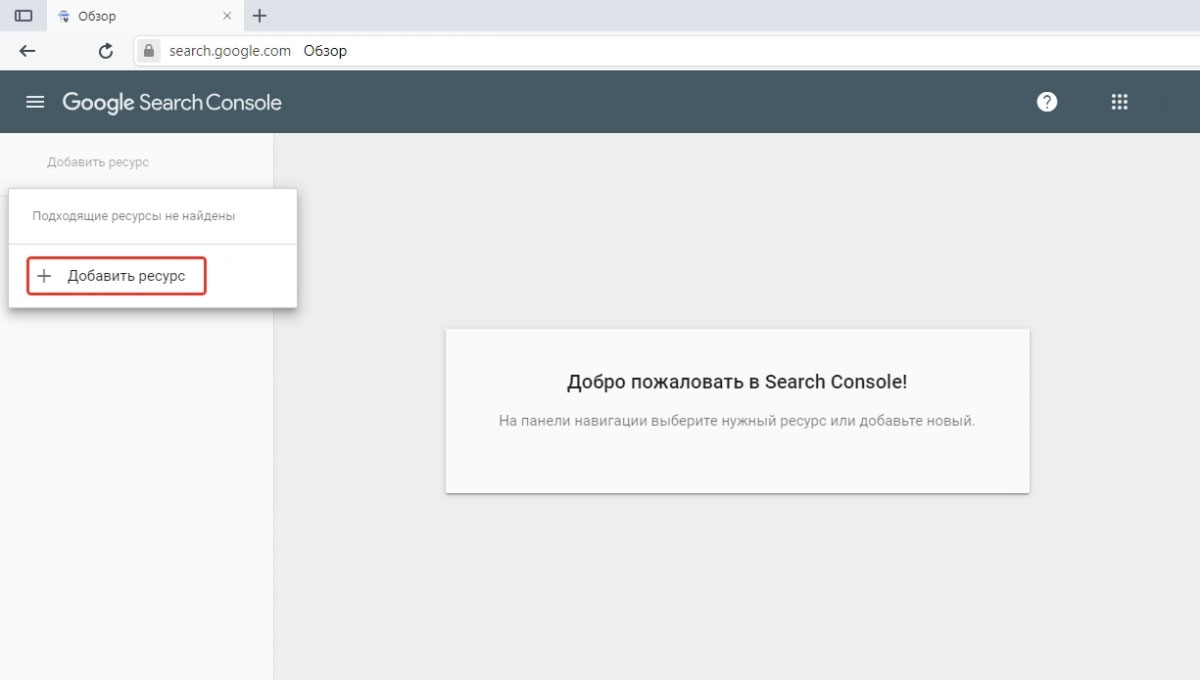Open the Google apps grid
This screenshot has height=680, width=1200.
click(1120, 102)
